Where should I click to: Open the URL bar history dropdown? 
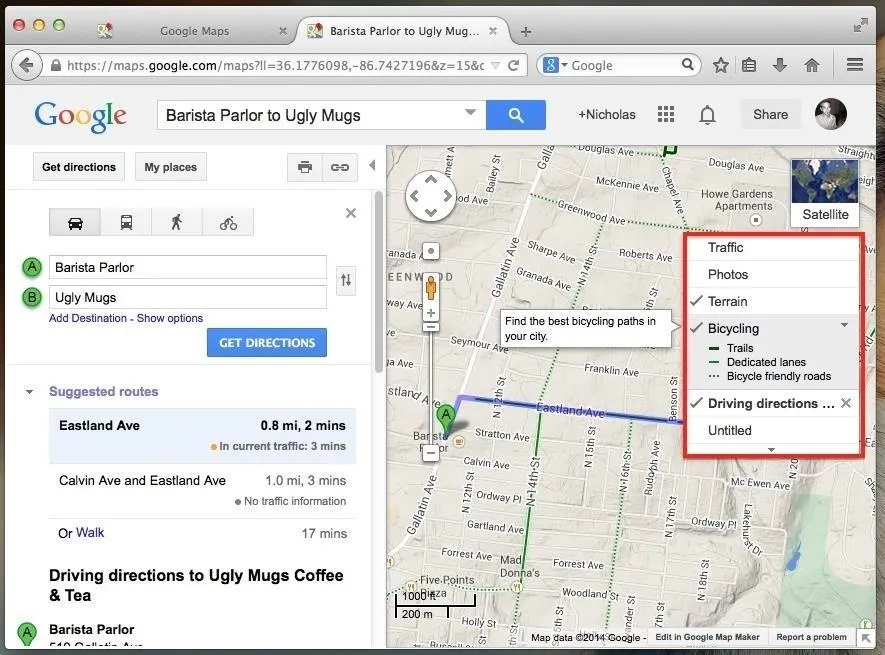[495, 66]
